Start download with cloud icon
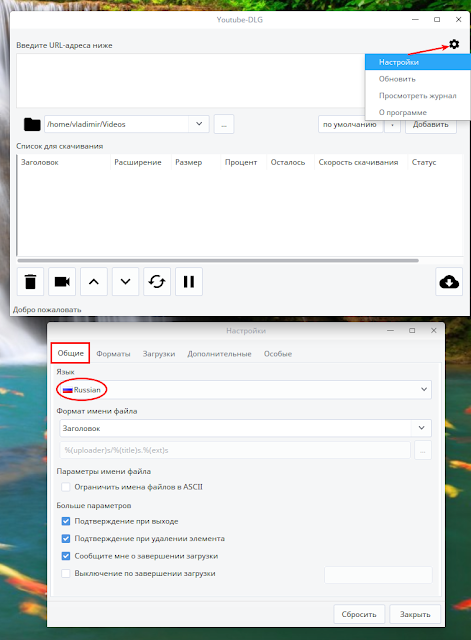Image resolution: width=471 pixels, height=640 pixels. coord(449,282)
